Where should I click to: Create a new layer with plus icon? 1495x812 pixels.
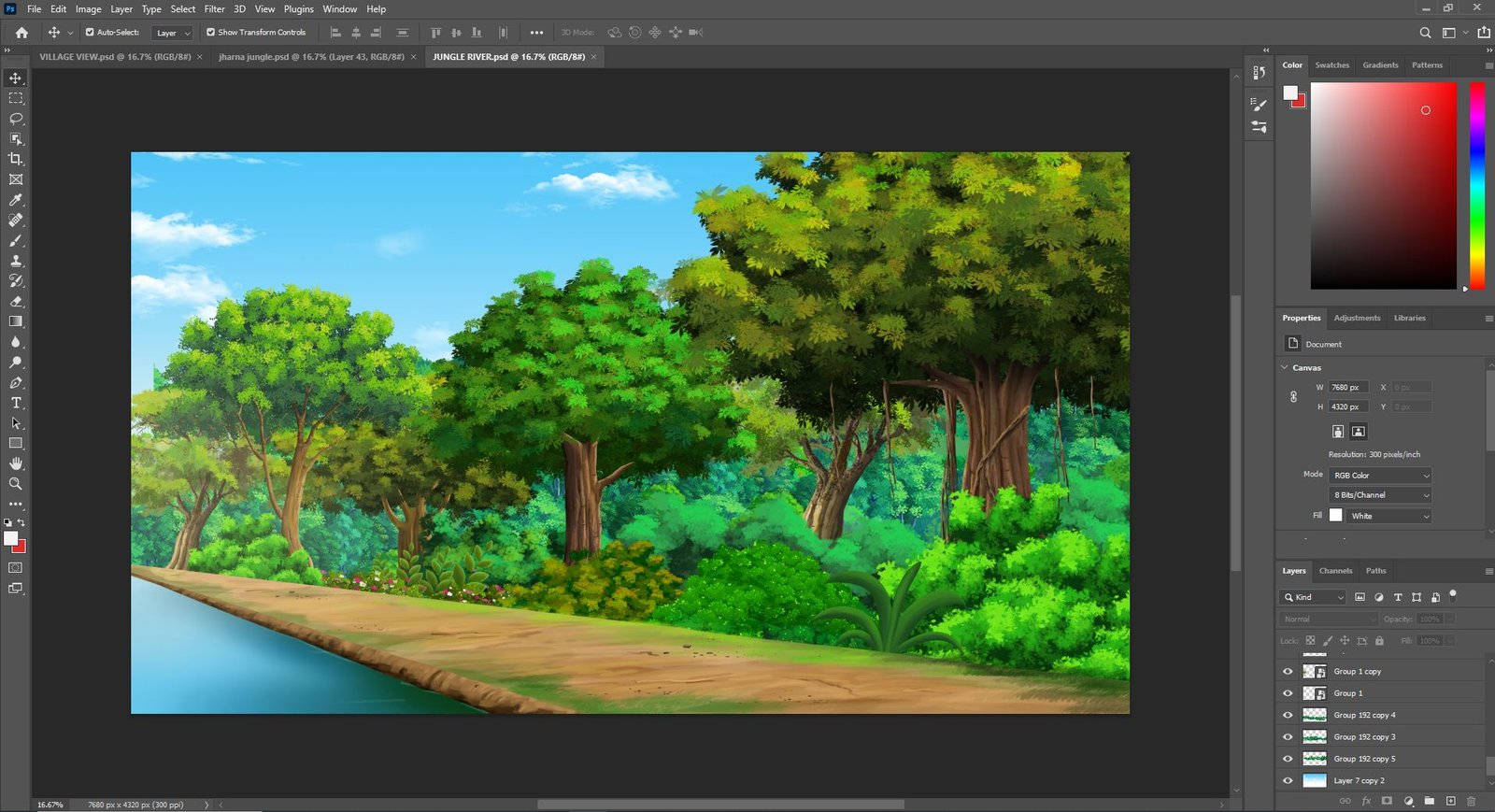[1450, 801]
